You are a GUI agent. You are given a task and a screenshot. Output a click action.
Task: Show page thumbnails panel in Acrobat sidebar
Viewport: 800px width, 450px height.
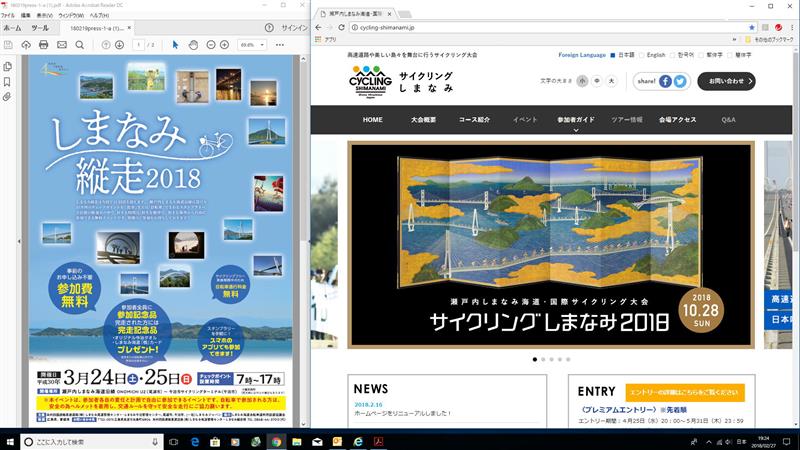coord(7,66)
